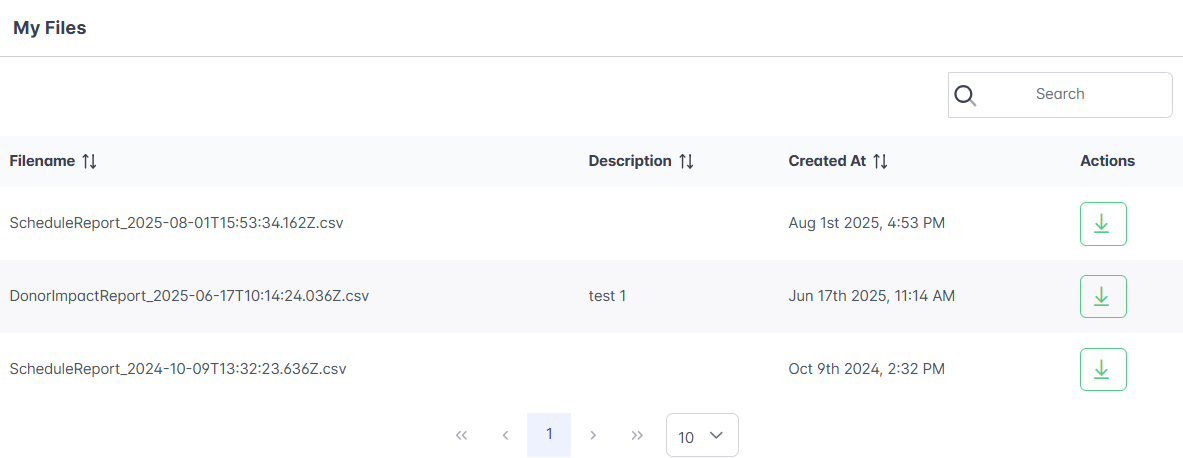Select page 1 in pagination
This screenshot has width=1183, height=458.
(x=549, y=434)
